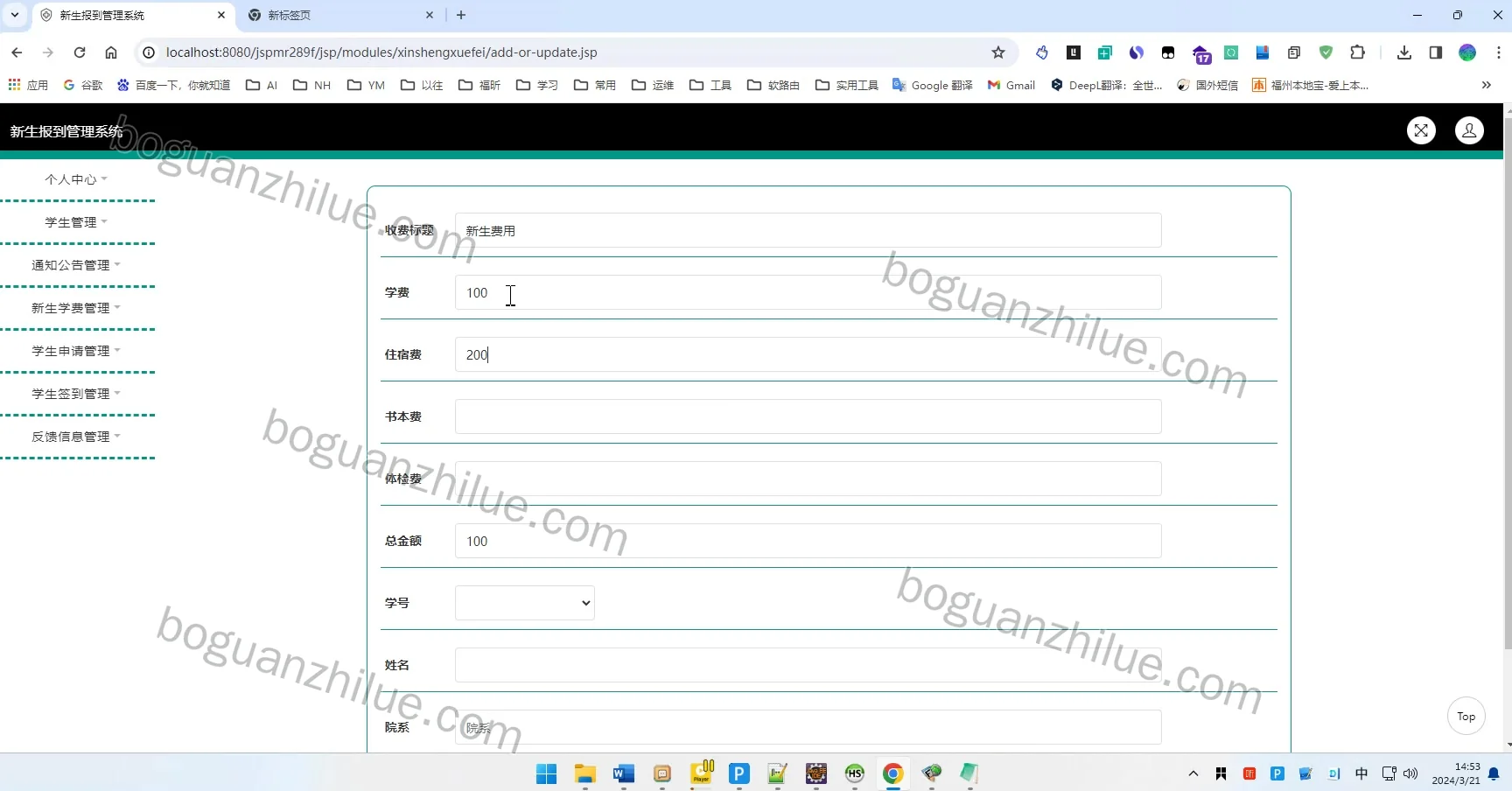1512x791 pixels.
Task: Open Chrome side panel icon
Action: pos(1436,52)
